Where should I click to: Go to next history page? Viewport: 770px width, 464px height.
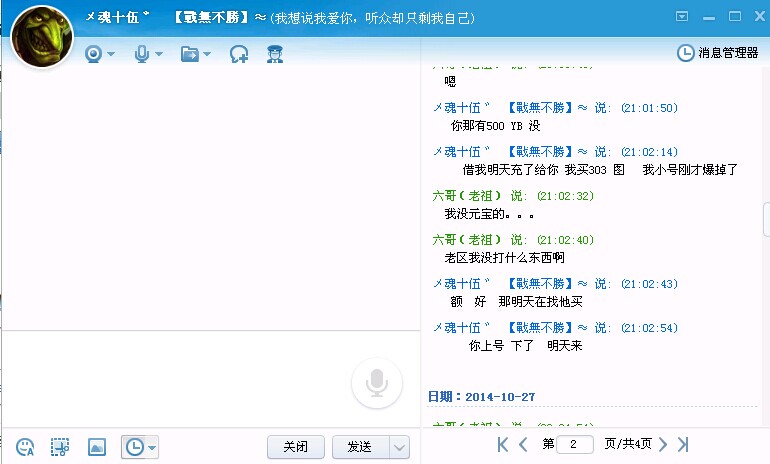(x=661, y=444)
